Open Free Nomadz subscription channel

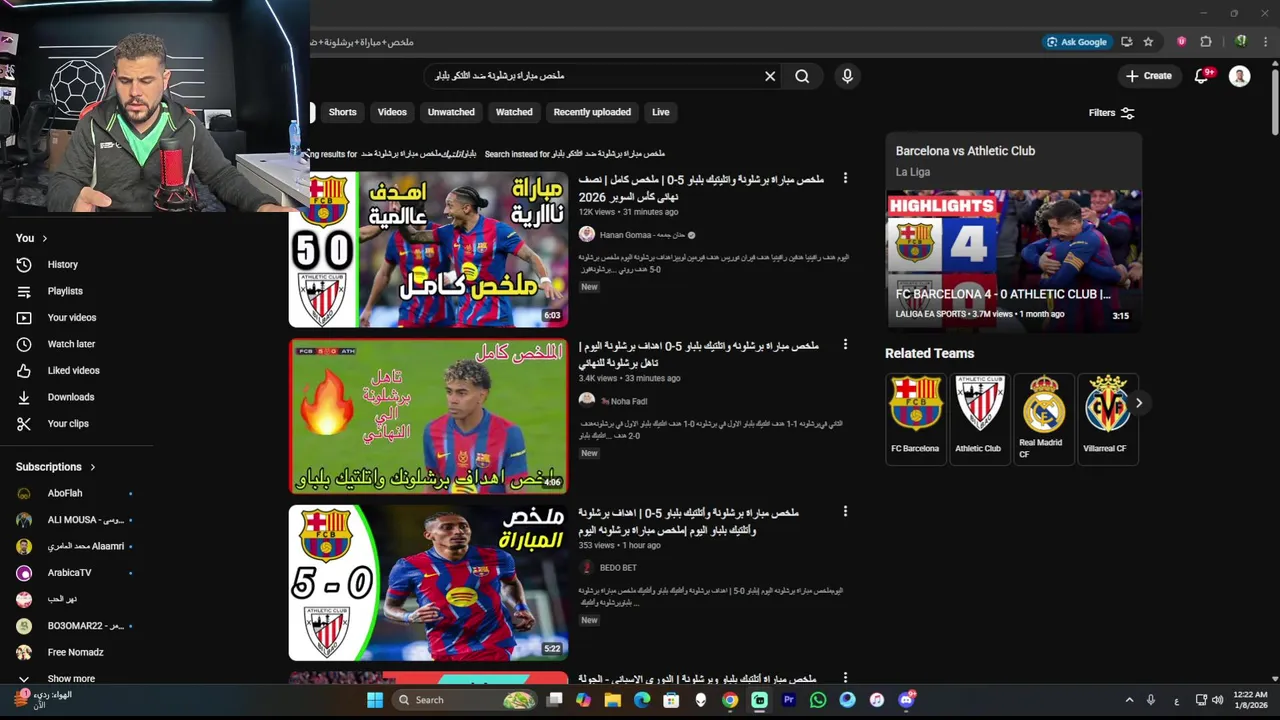tap(75, 652)
